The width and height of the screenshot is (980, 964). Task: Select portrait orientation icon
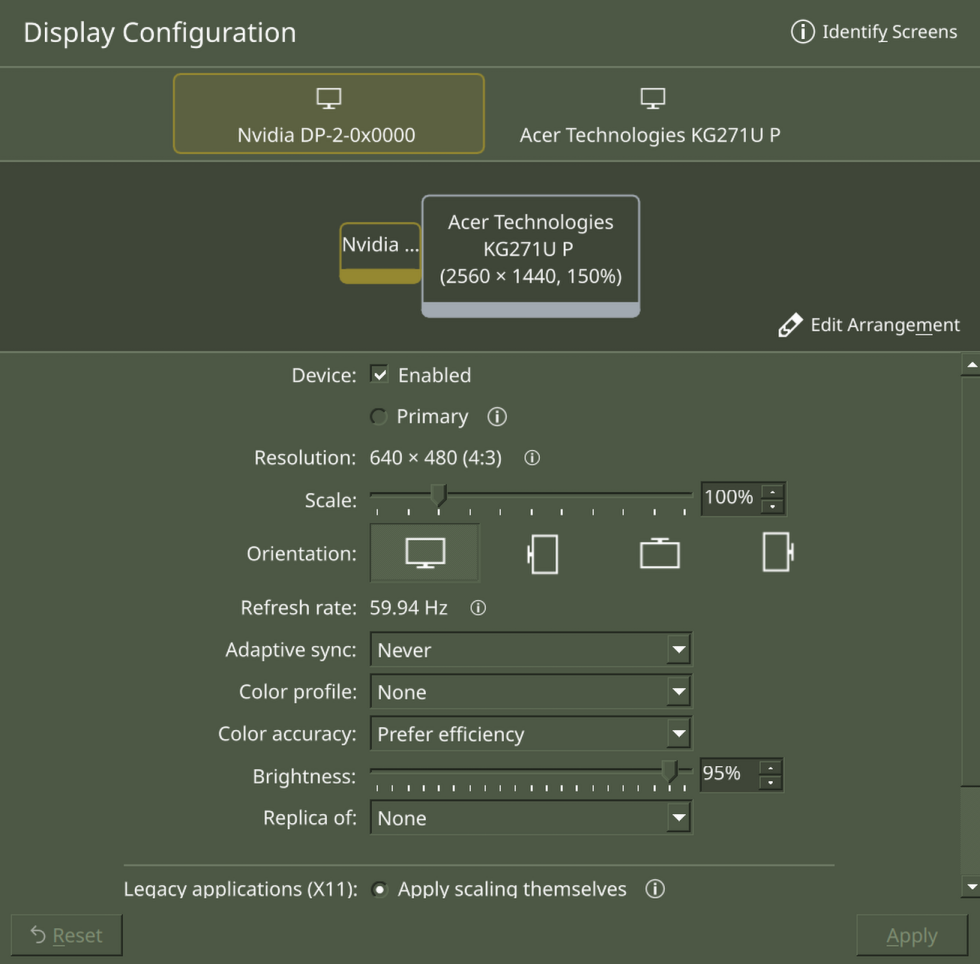click(542, 551)
